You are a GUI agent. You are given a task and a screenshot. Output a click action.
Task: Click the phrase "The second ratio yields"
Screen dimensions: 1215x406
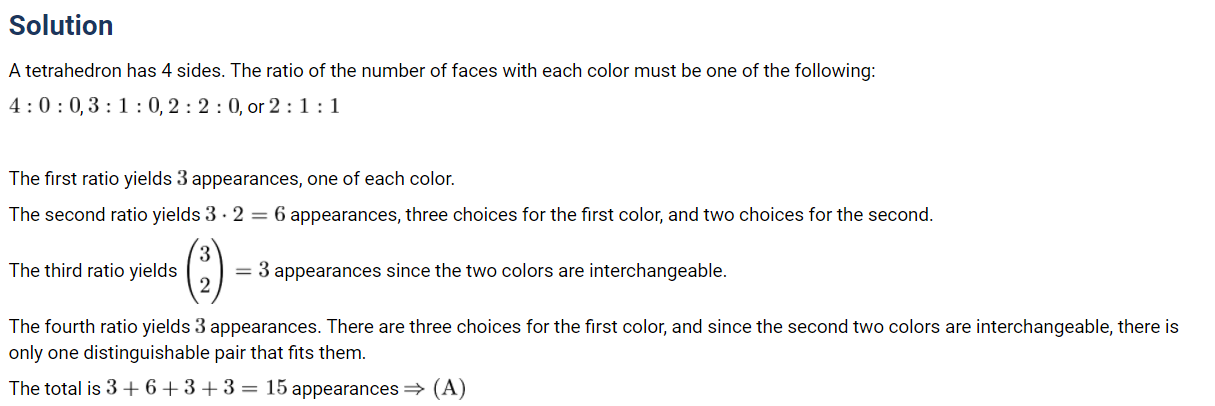103,214
